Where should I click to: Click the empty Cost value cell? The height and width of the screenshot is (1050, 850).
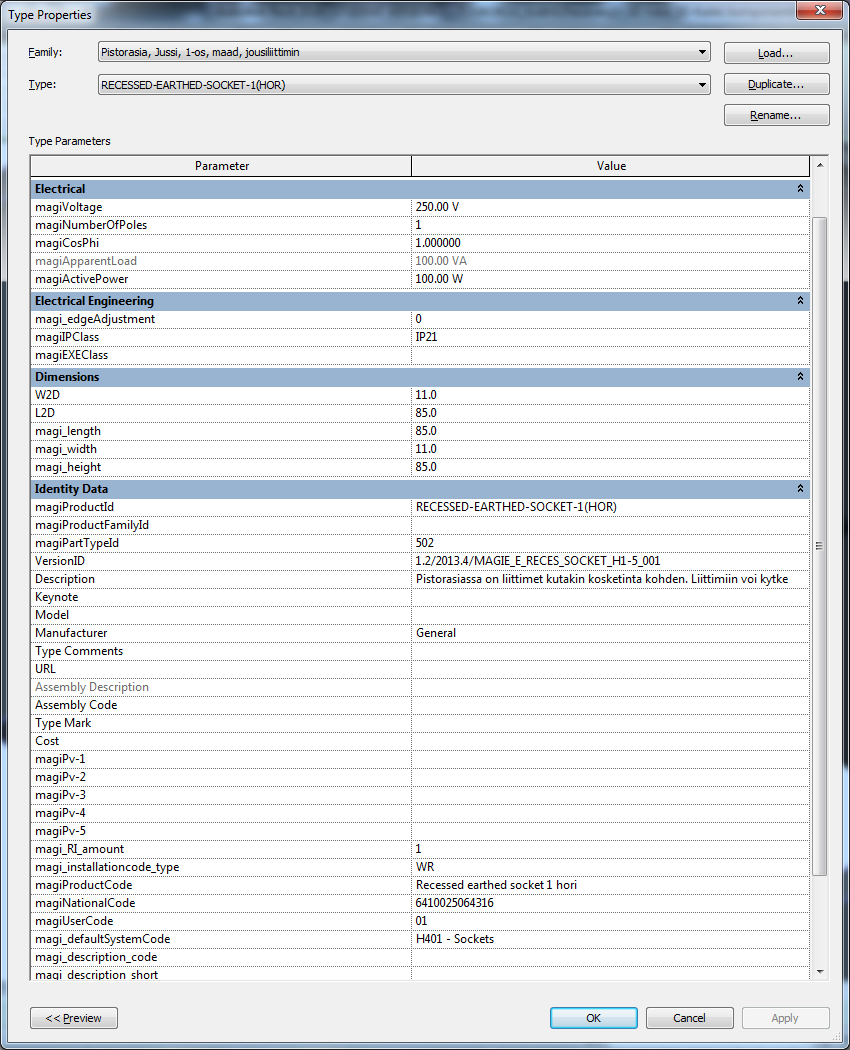610,741
